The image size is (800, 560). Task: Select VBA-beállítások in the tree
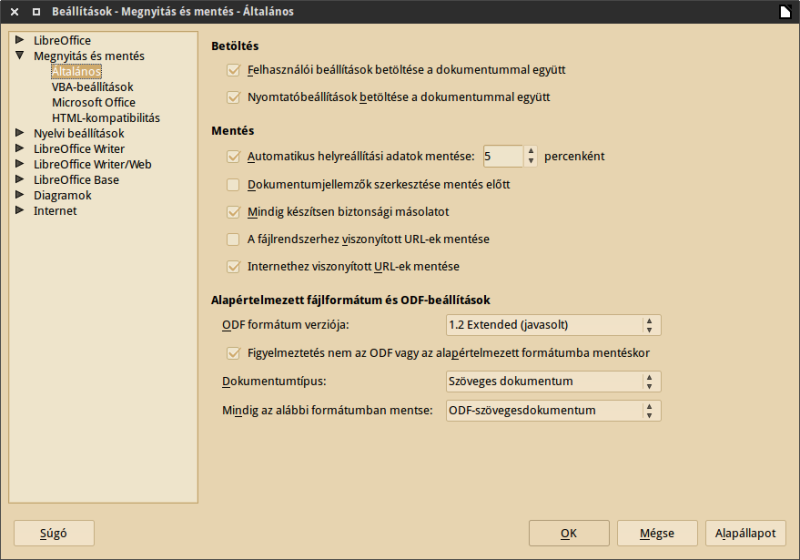point(92,87)
